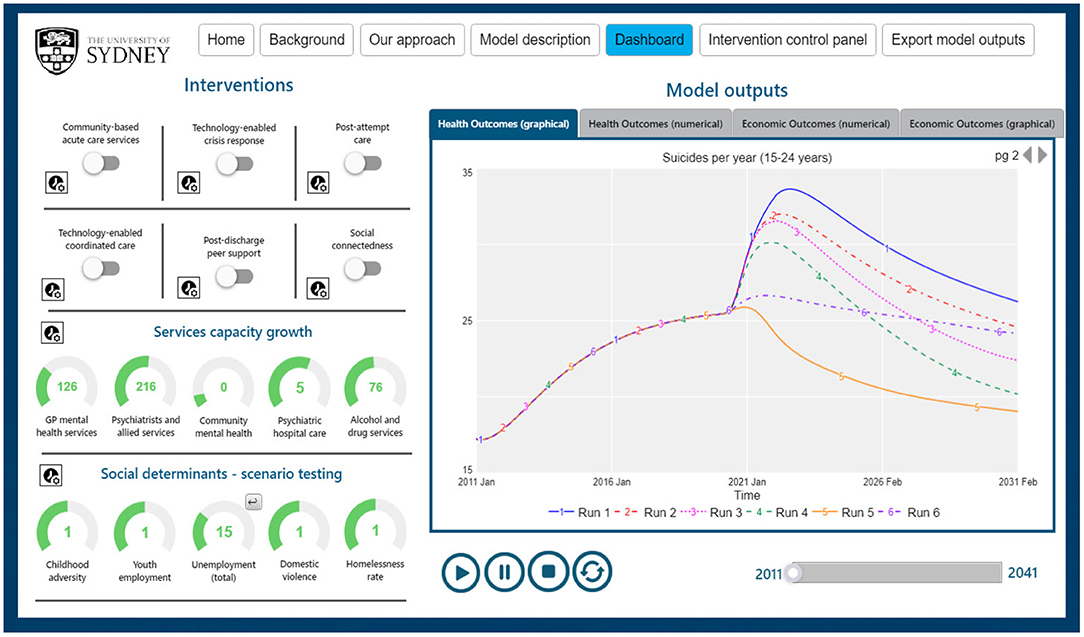The width and height of the screenshot is (1084, 637).
Task: Open settings icon beside Social determinants heading
Action: click(52, 476)
